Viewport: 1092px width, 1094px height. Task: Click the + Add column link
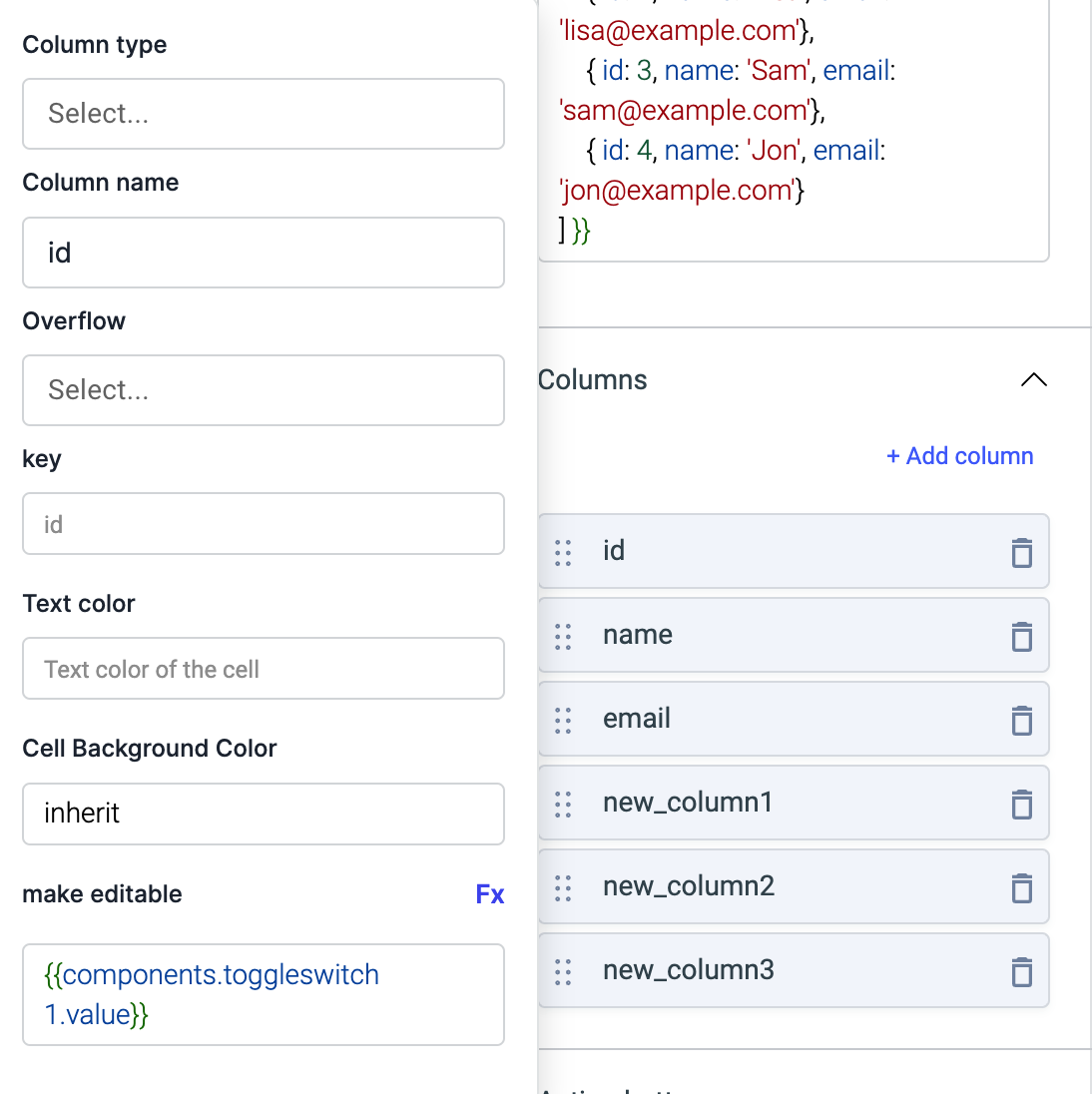(x=959, y=456)
